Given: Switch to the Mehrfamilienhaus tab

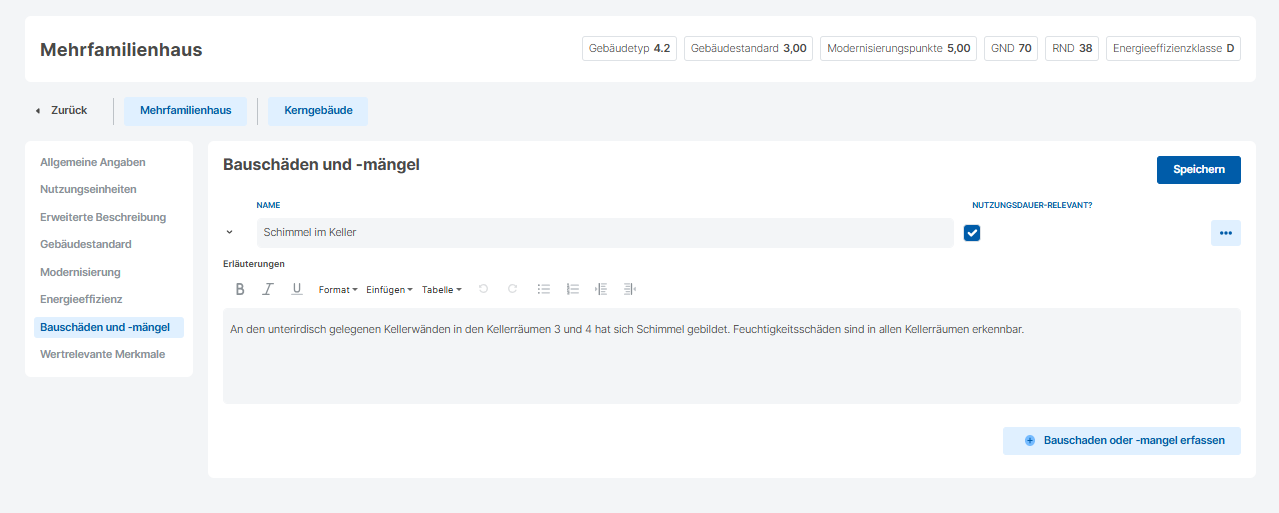Looking at the screenshot, I should [186, 111].
